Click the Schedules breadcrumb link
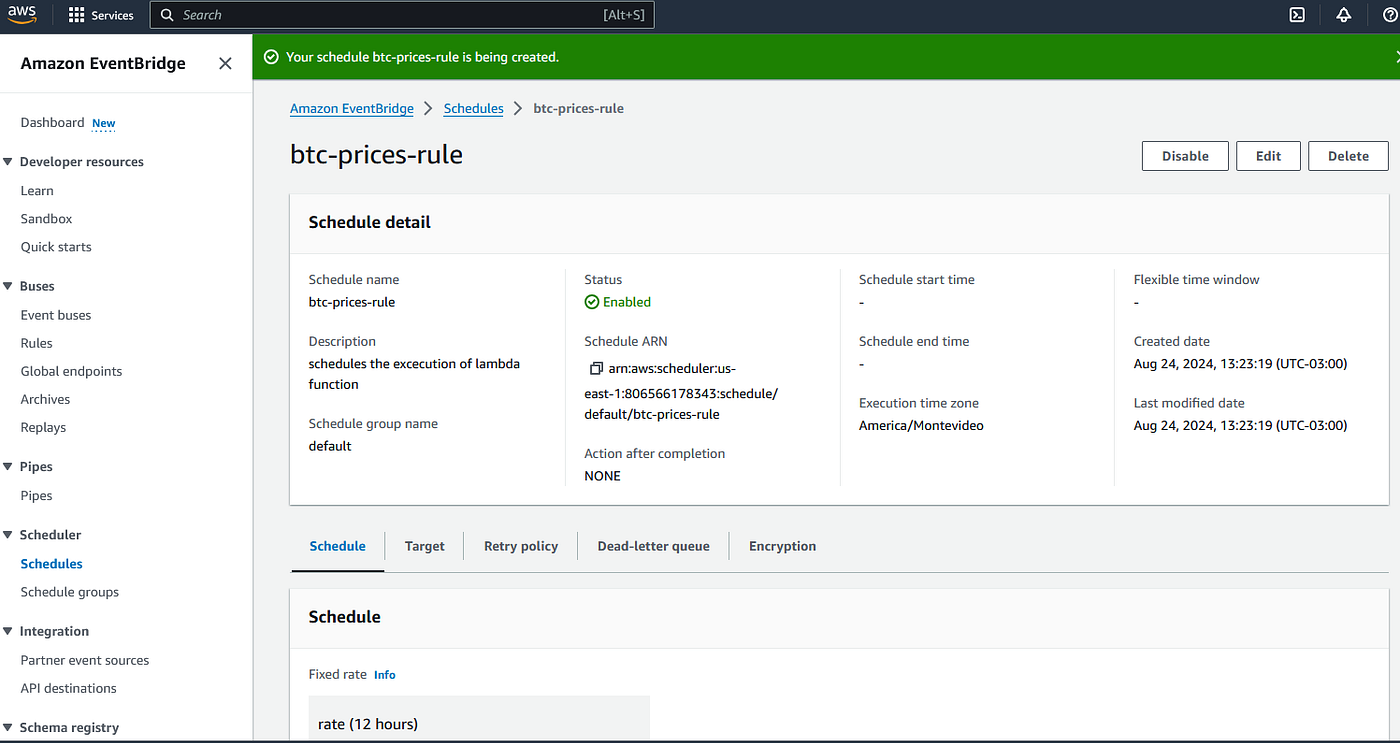 473,108
